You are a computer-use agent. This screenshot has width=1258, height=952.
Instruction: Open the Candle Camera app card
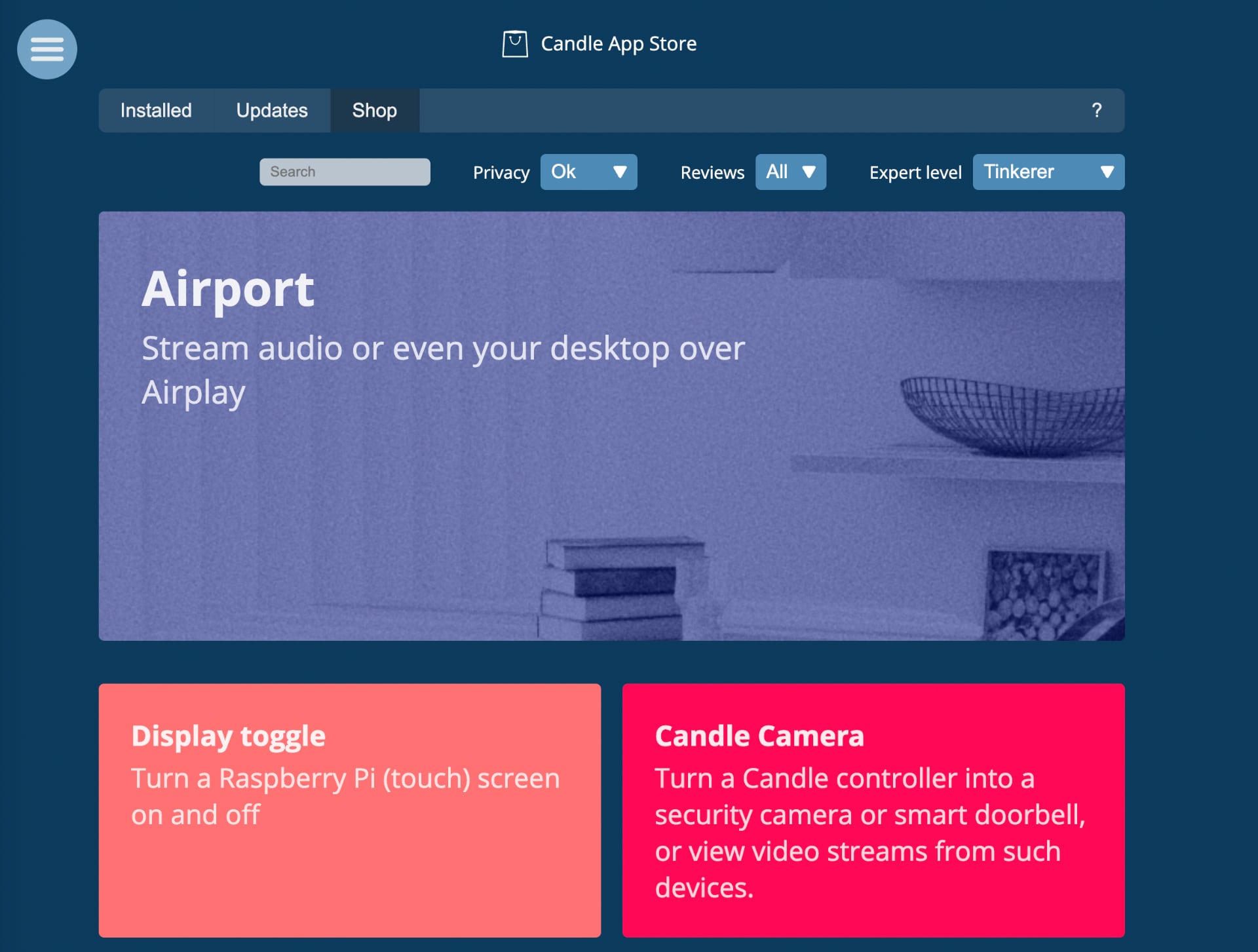click(x=873, y=810)
